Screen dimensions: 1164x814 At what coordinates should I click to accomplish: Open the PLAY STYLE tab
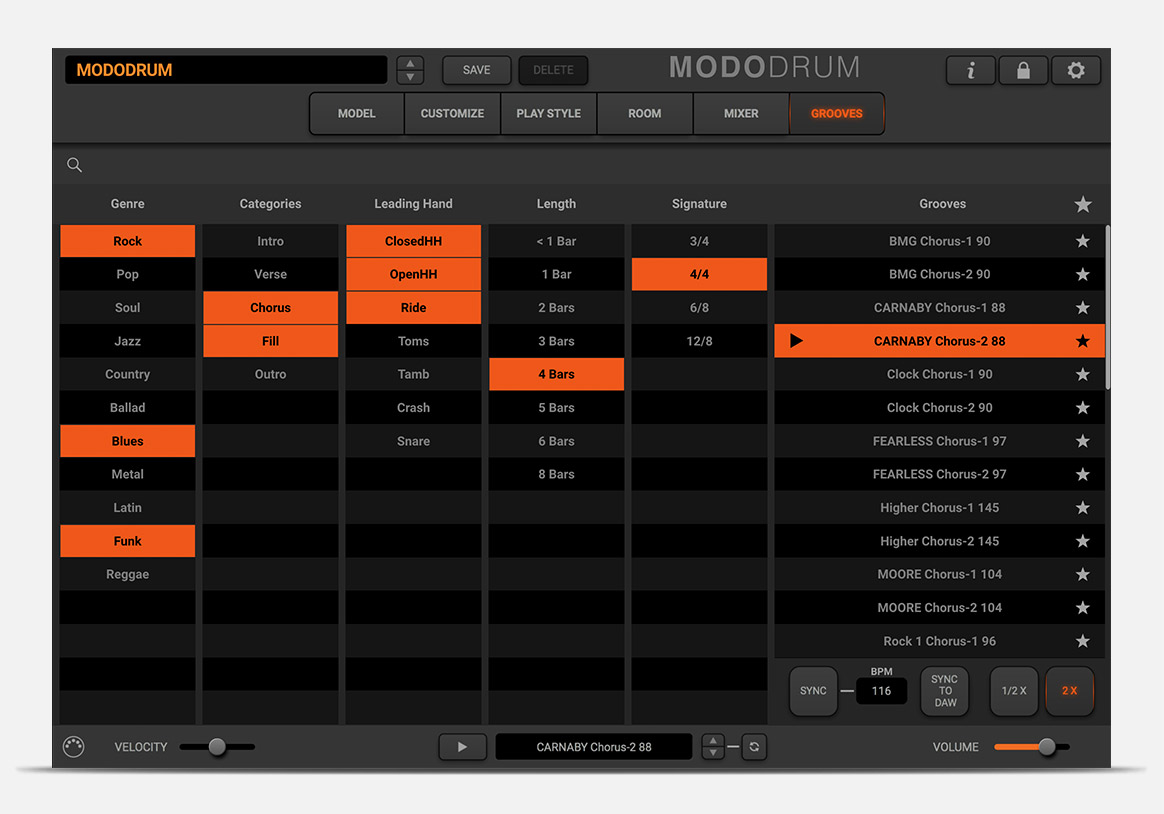548,114
